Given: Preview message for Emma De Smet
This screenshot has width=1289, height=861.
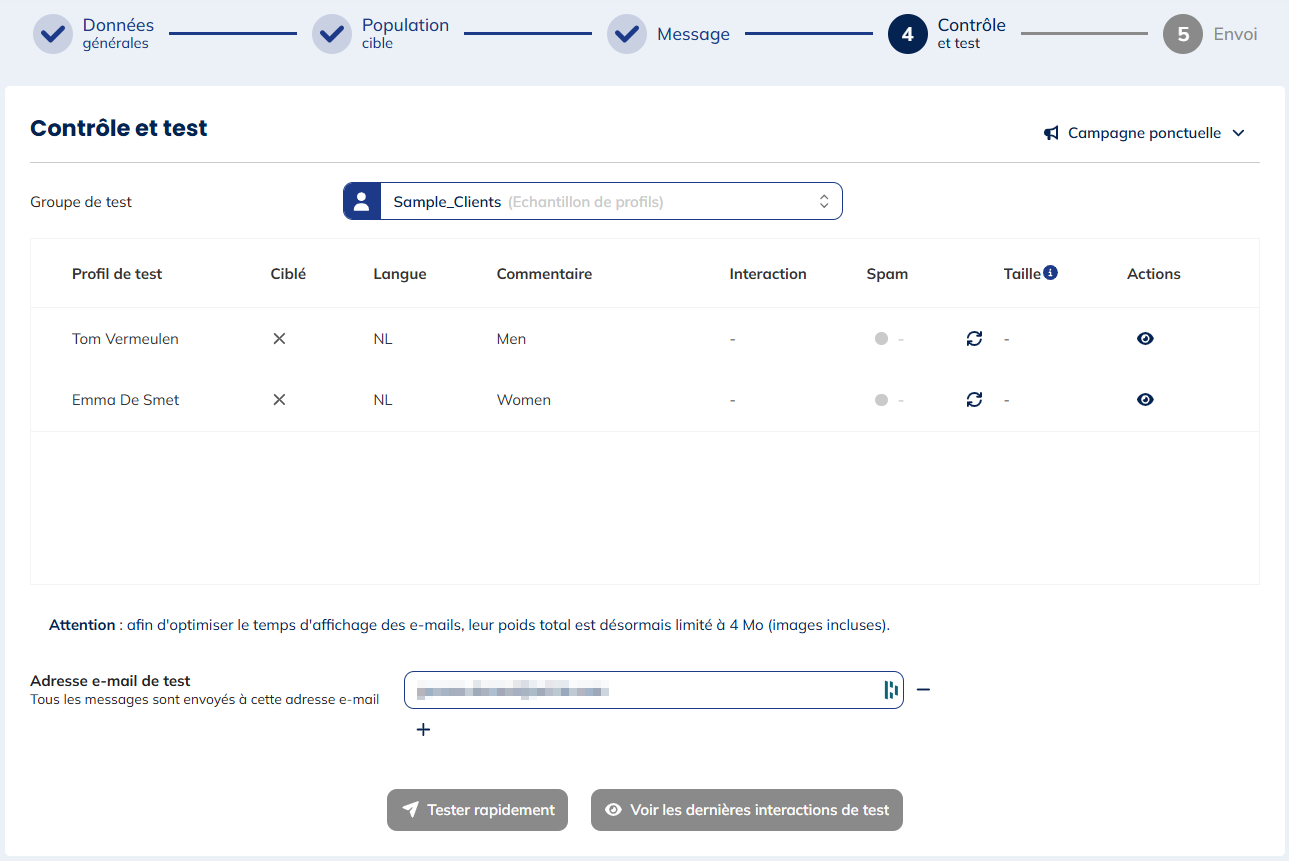Looking at the screenshot, I should [x=1145, y=400].
